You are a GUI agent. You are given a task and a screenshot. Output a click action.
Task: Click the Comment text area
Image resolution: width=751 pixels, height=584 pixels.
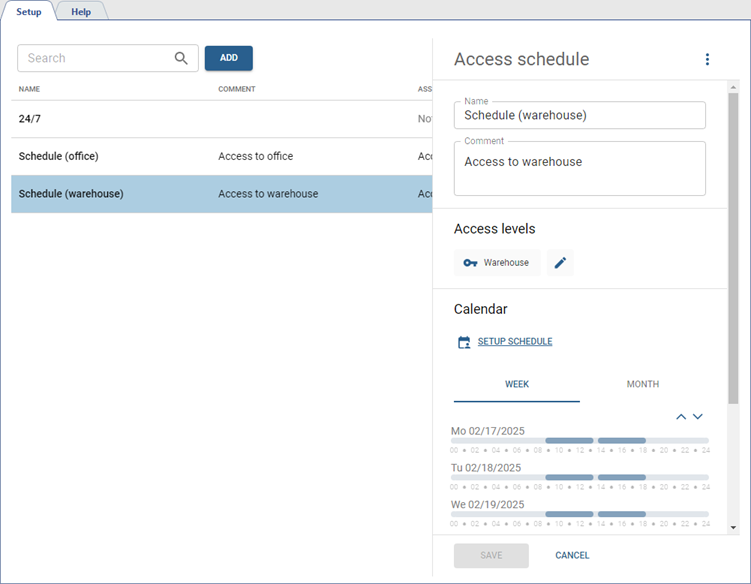pyautogui.click(x=579, y=169)
